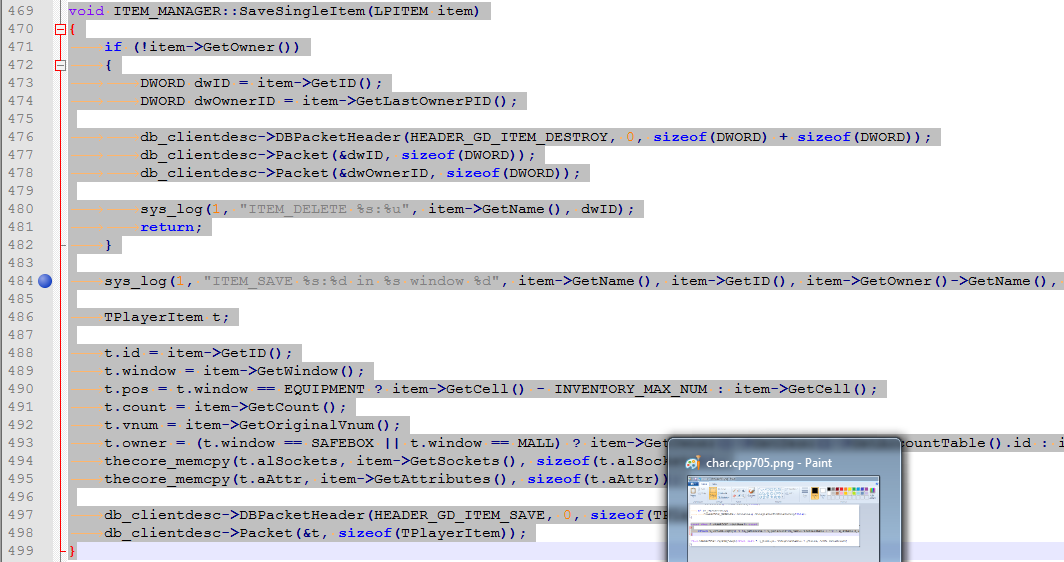This screenshot has width=1064, height=562.
Task: Click 'MALL' on line 493
Action: click(x=535, y=443)
